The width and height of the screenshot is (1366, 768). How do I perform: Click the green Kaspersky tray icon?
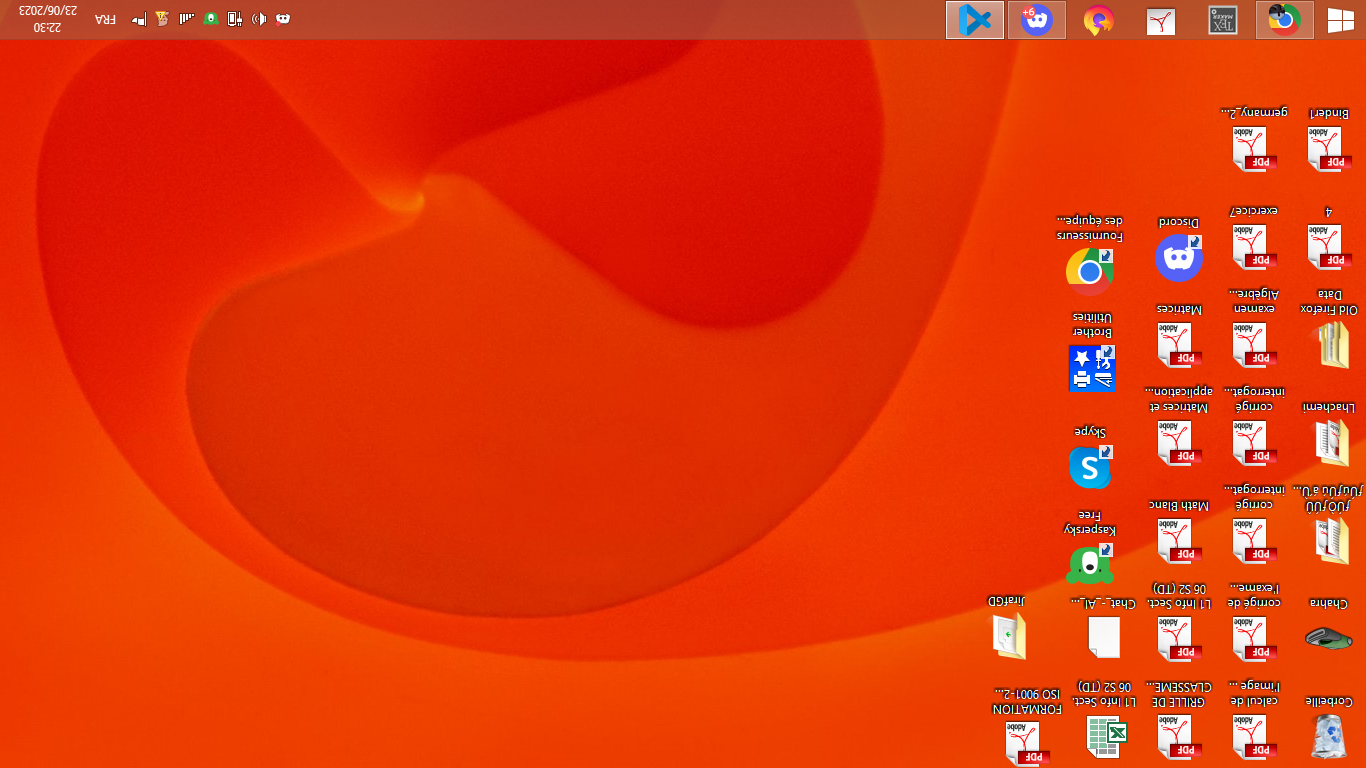(x=211, y=19)
